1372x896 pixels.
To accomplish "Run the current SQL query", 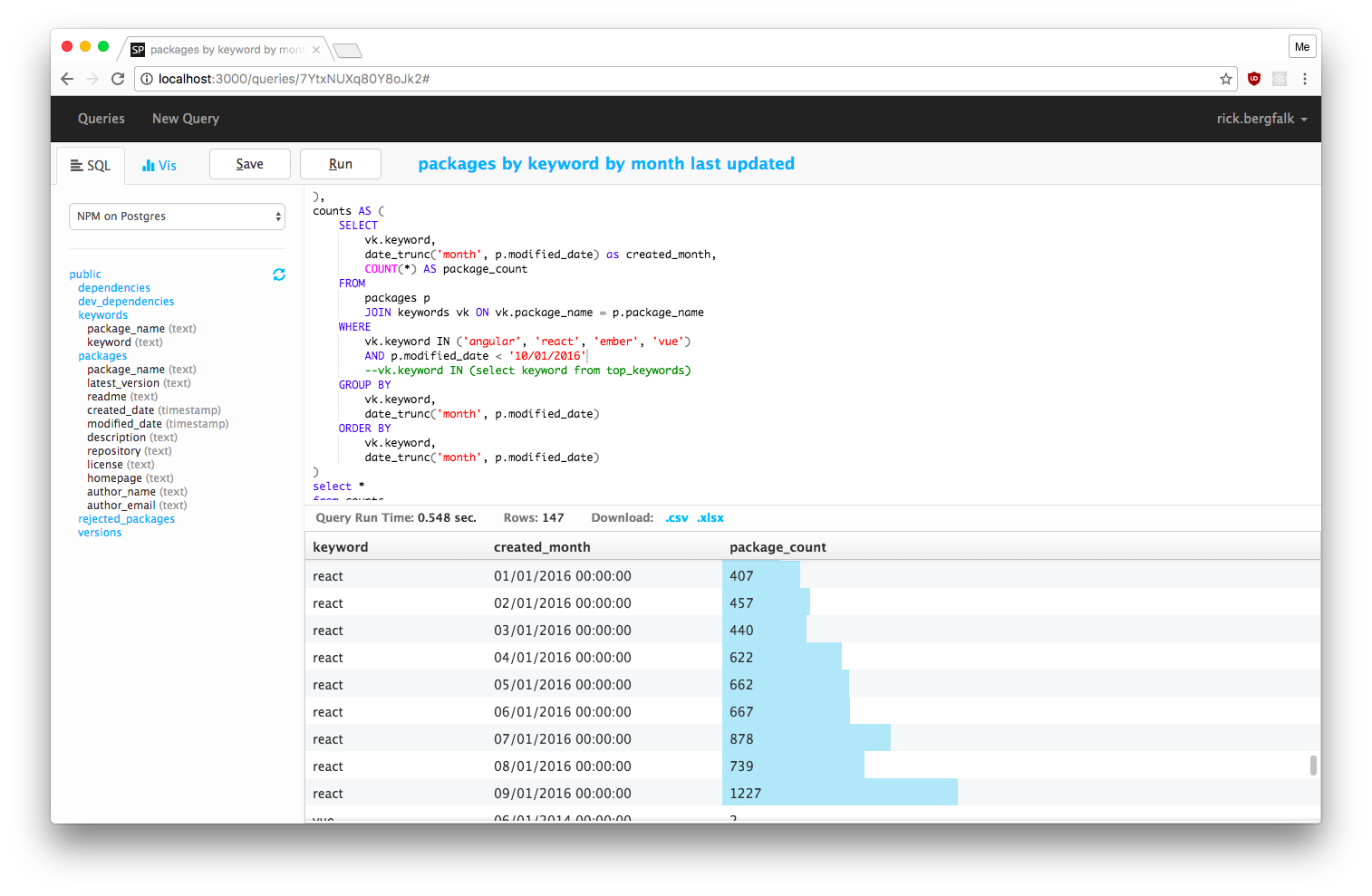I will 341,164.
